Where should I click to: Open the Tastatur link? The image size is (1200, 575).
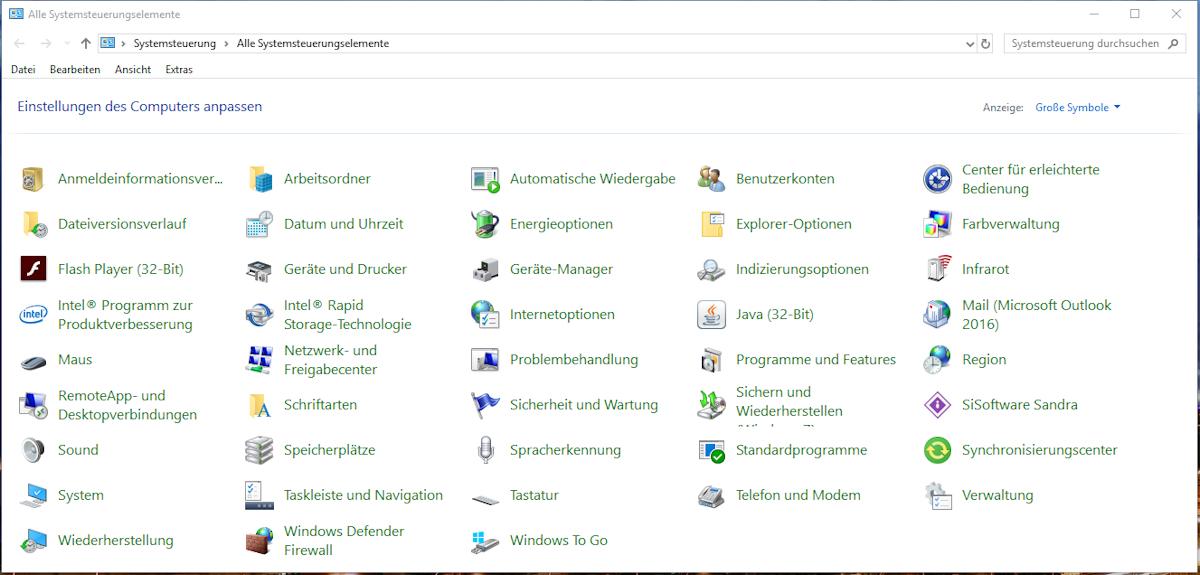point(534,495)
